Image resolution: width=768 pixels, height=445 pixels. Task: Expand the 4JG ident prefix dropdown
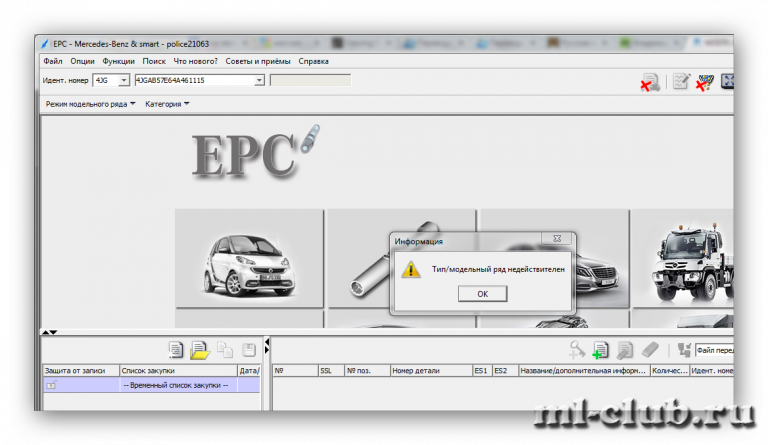124,80
